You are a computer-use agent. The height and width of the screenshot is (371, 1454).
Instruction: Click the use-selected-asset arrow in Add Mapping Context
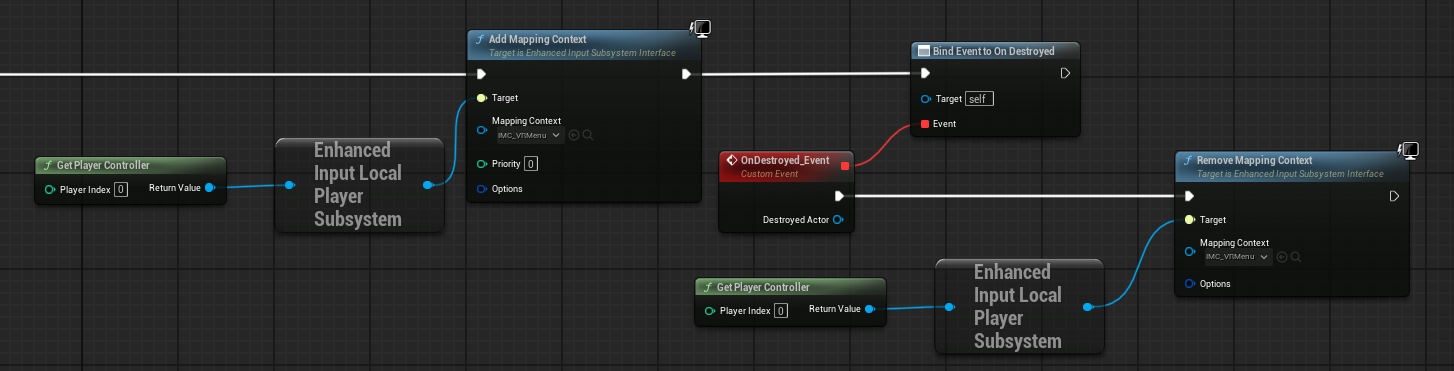point(574,135)
